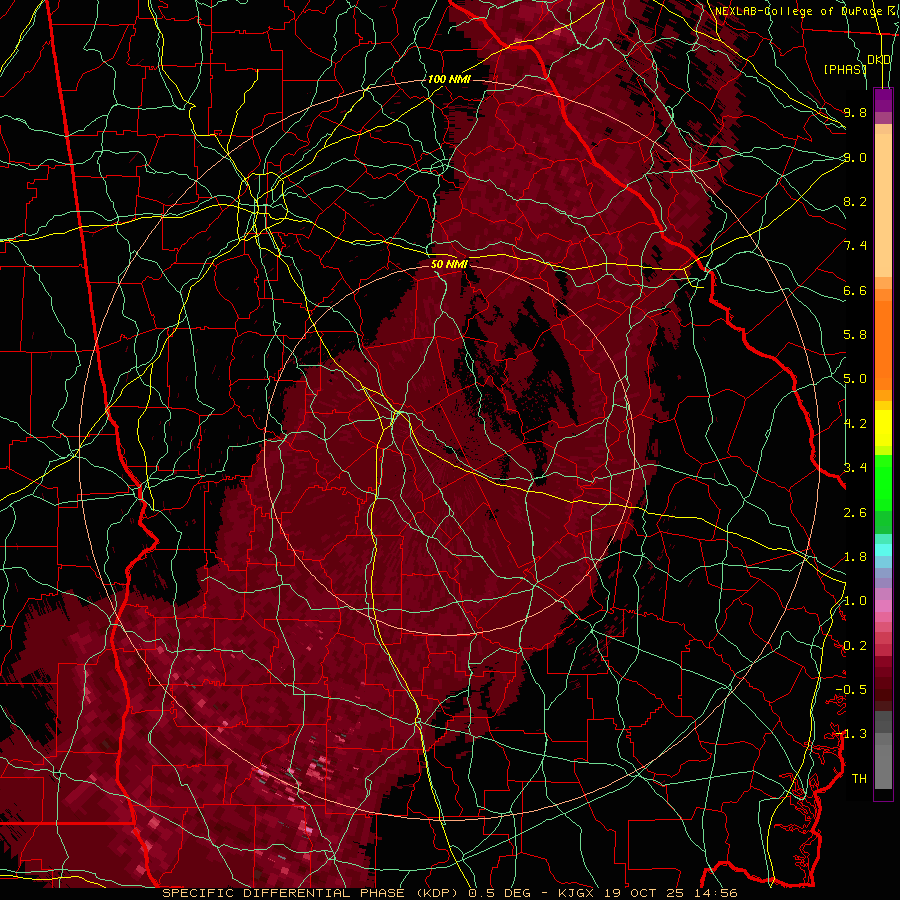Screen dimensions: 900x900
Task: Click the 100 NMI range ring label
Action: pos(449,79)
